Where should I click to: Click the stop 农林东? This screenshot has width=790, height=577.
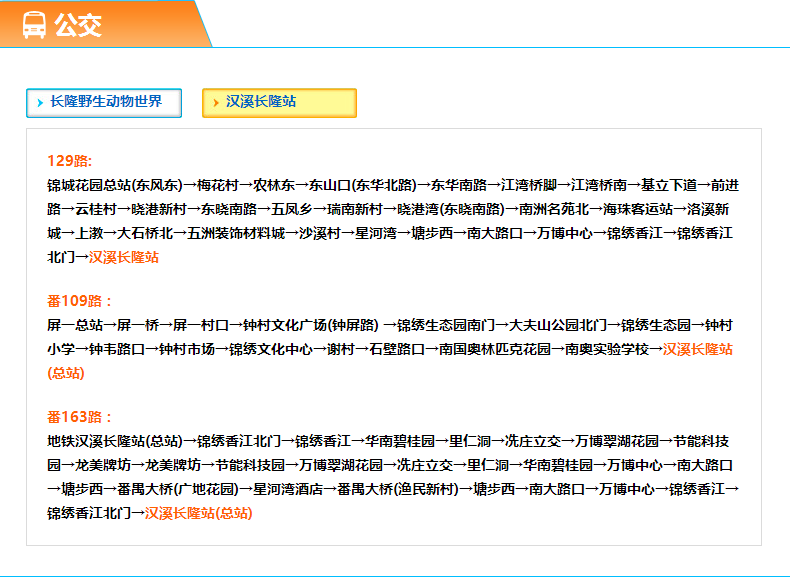coord(274,185)
